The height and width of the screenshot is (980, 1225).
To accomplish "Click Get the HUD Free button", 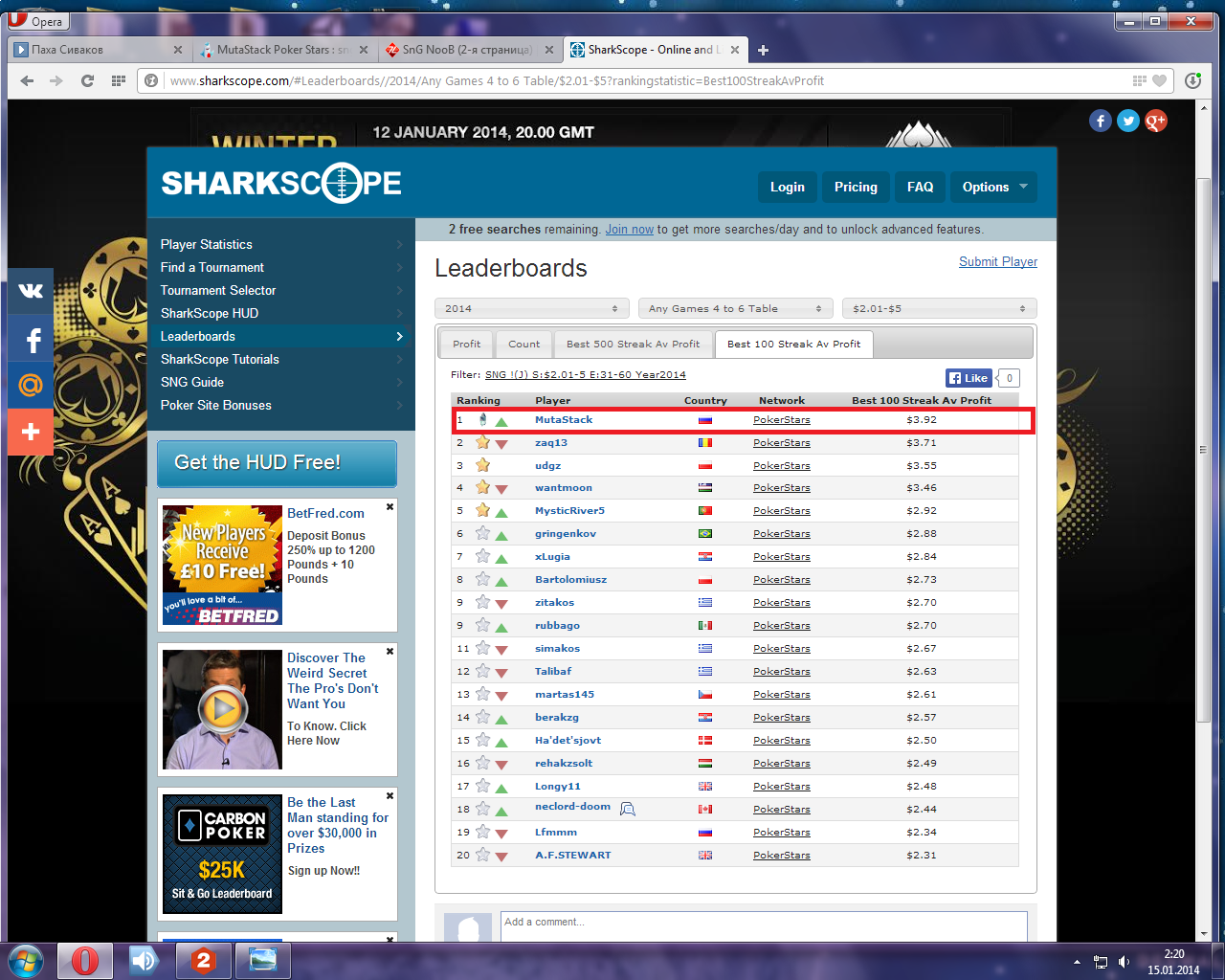I will click(x=277, y=463).
